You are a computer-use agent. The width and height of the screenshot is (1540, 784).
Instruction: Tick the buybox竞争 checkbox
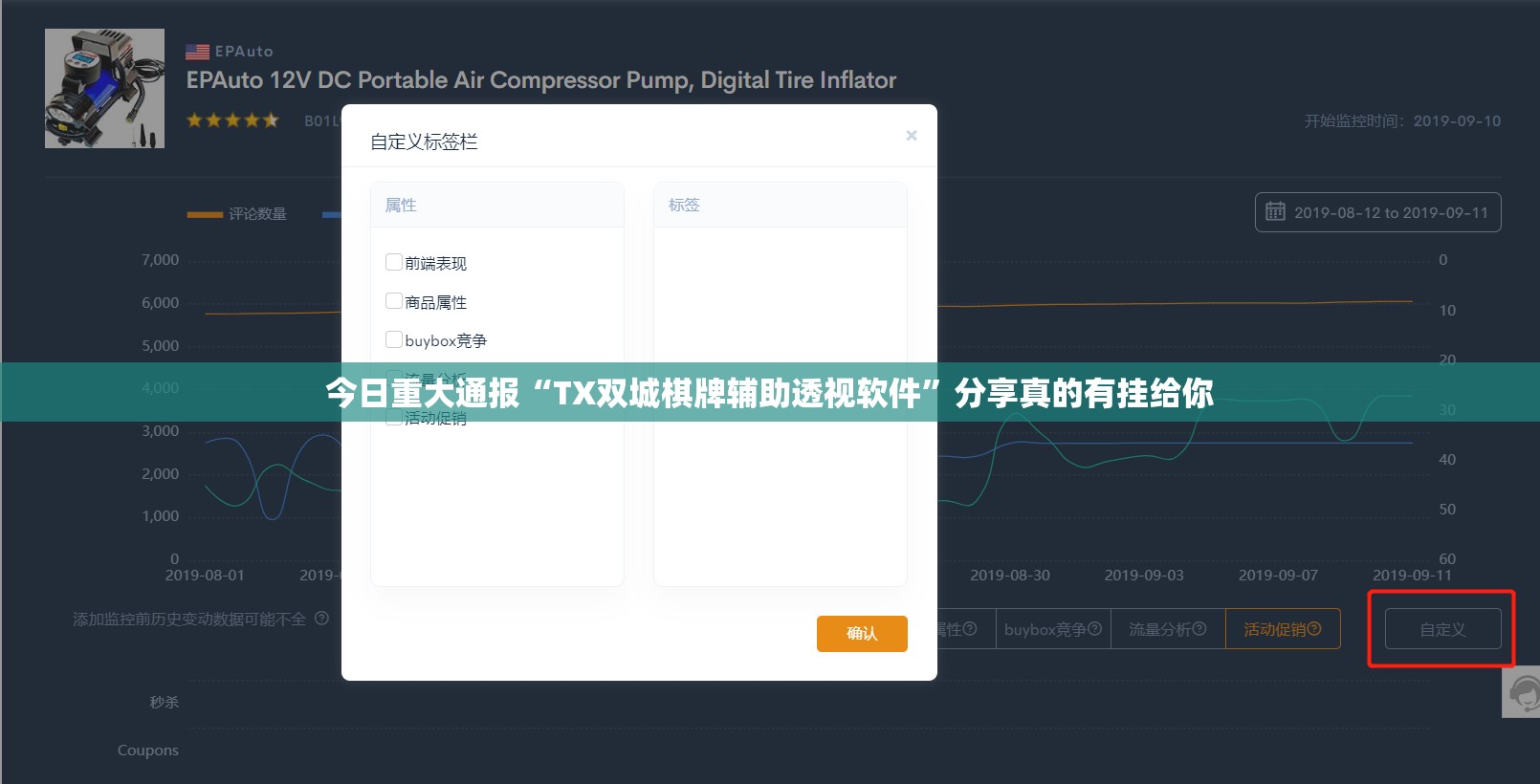click(x=393, y=339)
